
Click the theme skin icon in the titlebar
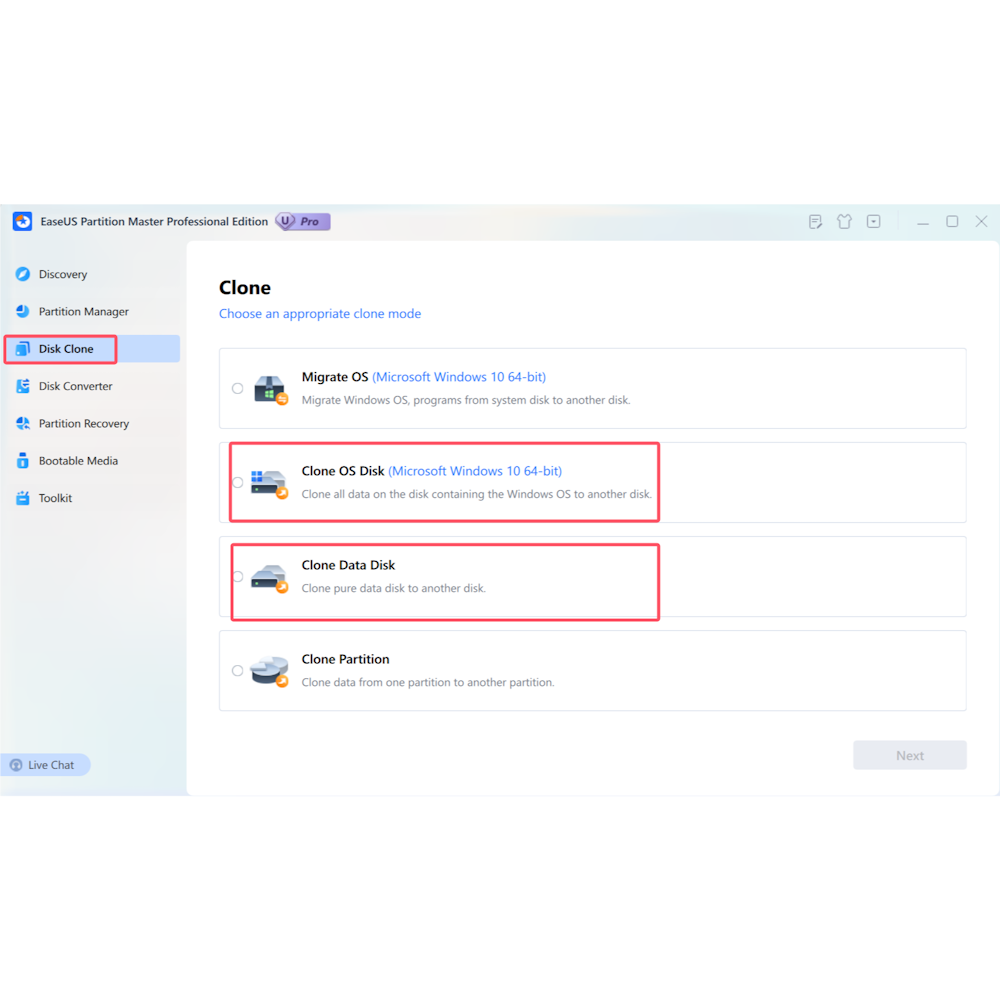tap(844, 221)
